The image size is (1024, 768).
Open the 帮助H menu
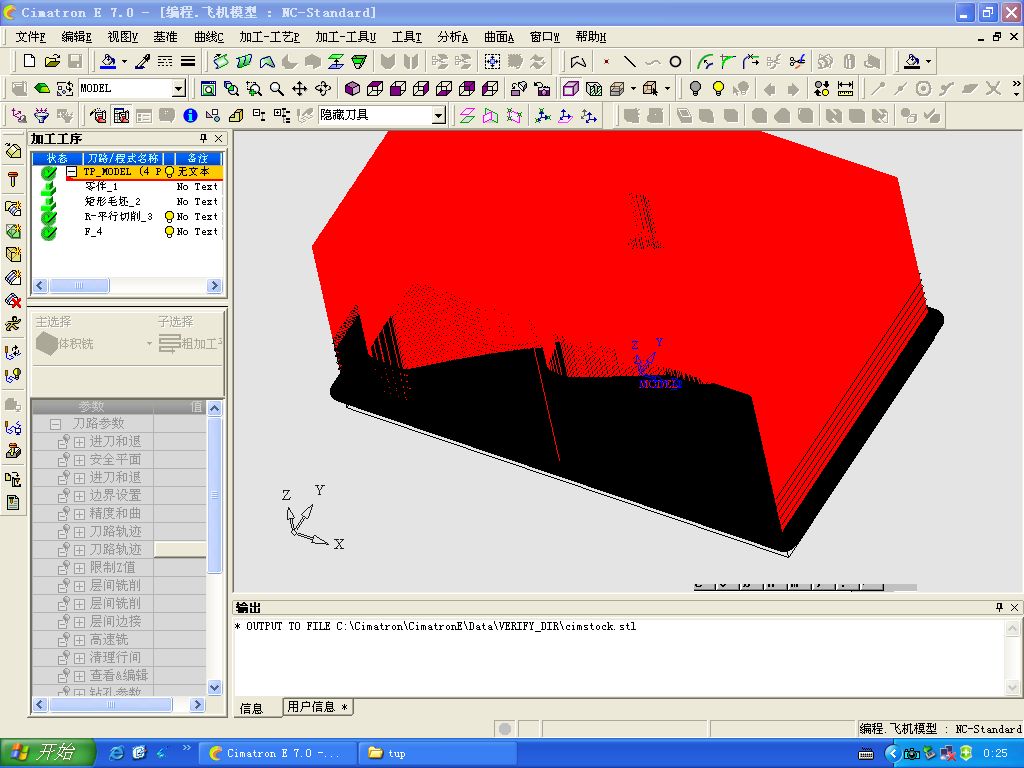tap(590, 37)
